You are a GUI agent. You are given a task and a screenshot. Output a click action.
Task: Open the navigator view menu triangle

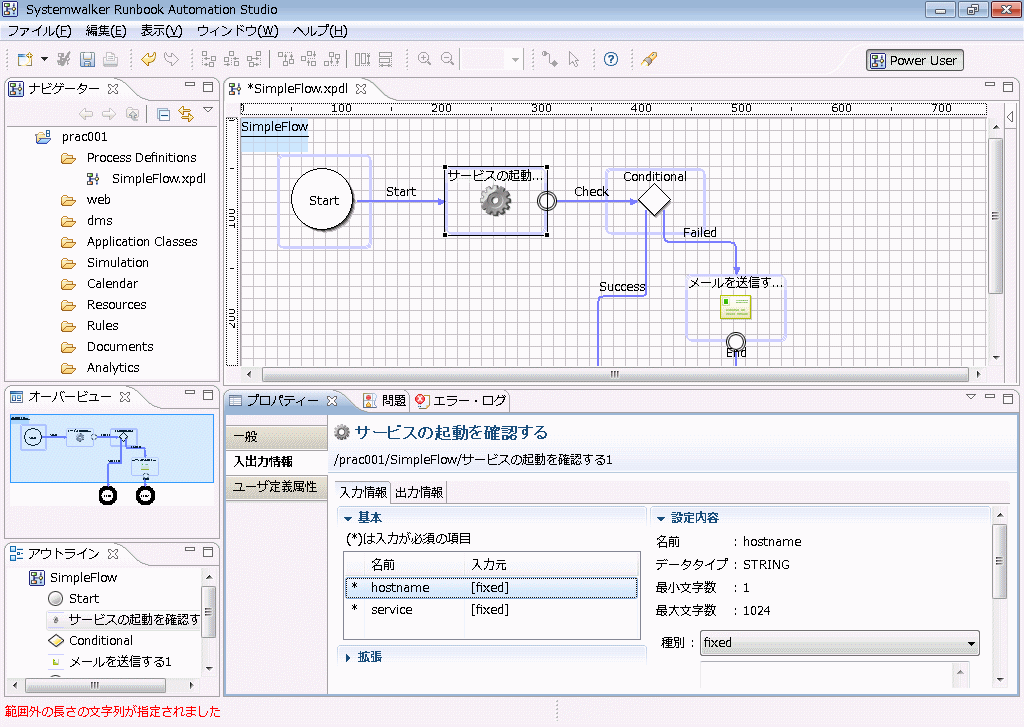pos(208,110)
